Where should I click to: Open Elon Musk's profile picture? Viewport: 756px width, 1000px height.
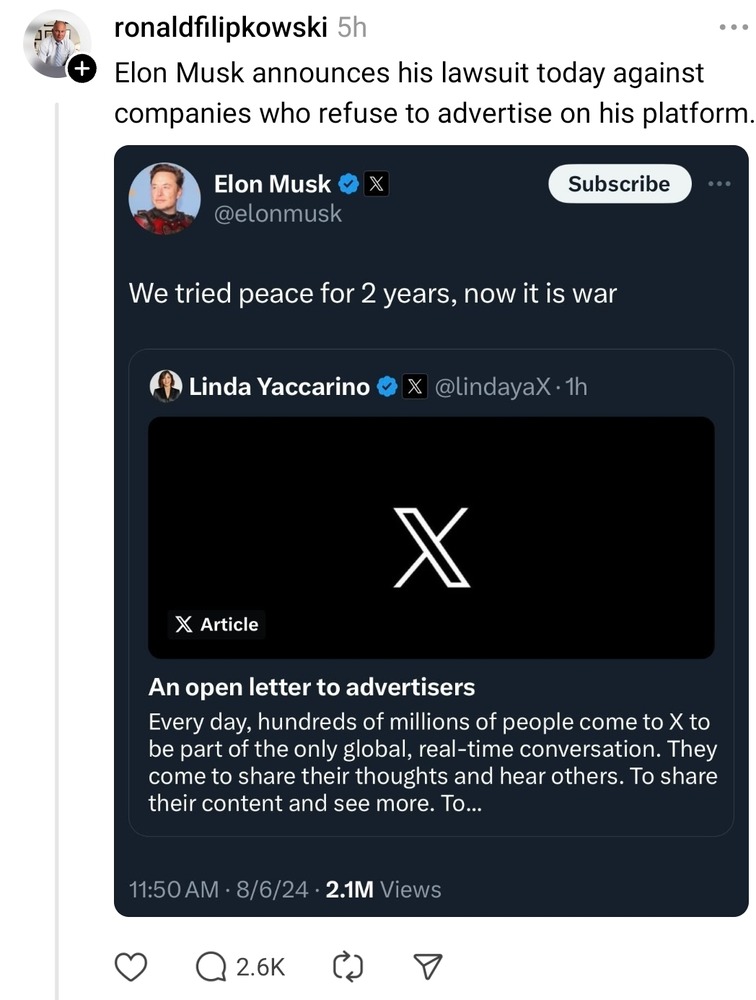tap(164, 198)
